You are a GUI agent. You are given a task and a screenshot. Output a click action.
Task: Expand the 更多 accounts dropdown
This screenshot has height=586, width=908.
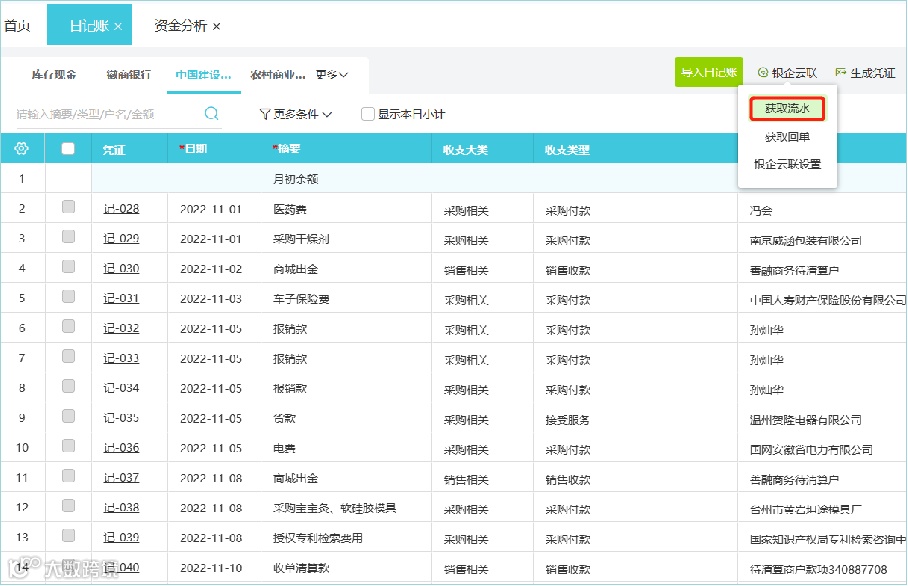pyautogui.click(x=332, y=75)
